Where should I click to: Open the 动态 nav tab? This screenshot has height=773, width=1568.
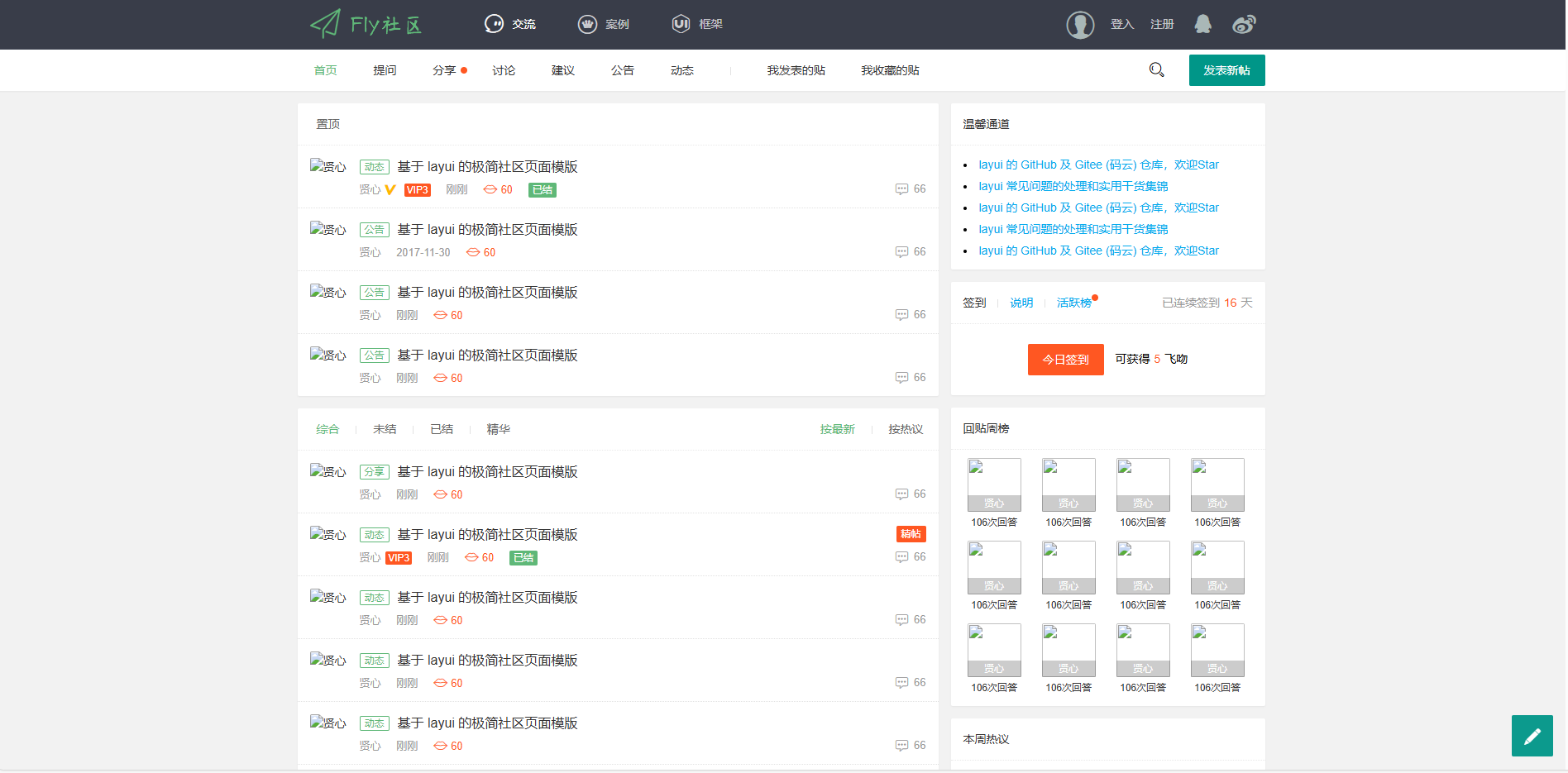point(682,70)
